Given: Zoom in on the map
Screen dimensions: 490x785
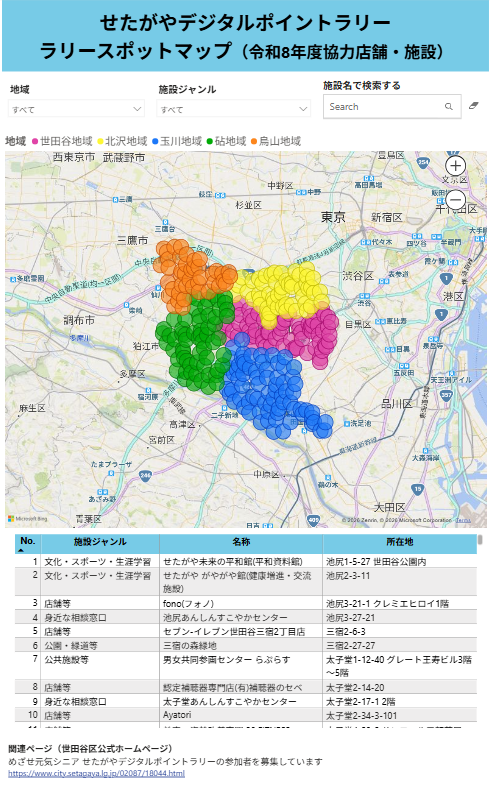Looking at the screenshot, I should tap(455, 166).
